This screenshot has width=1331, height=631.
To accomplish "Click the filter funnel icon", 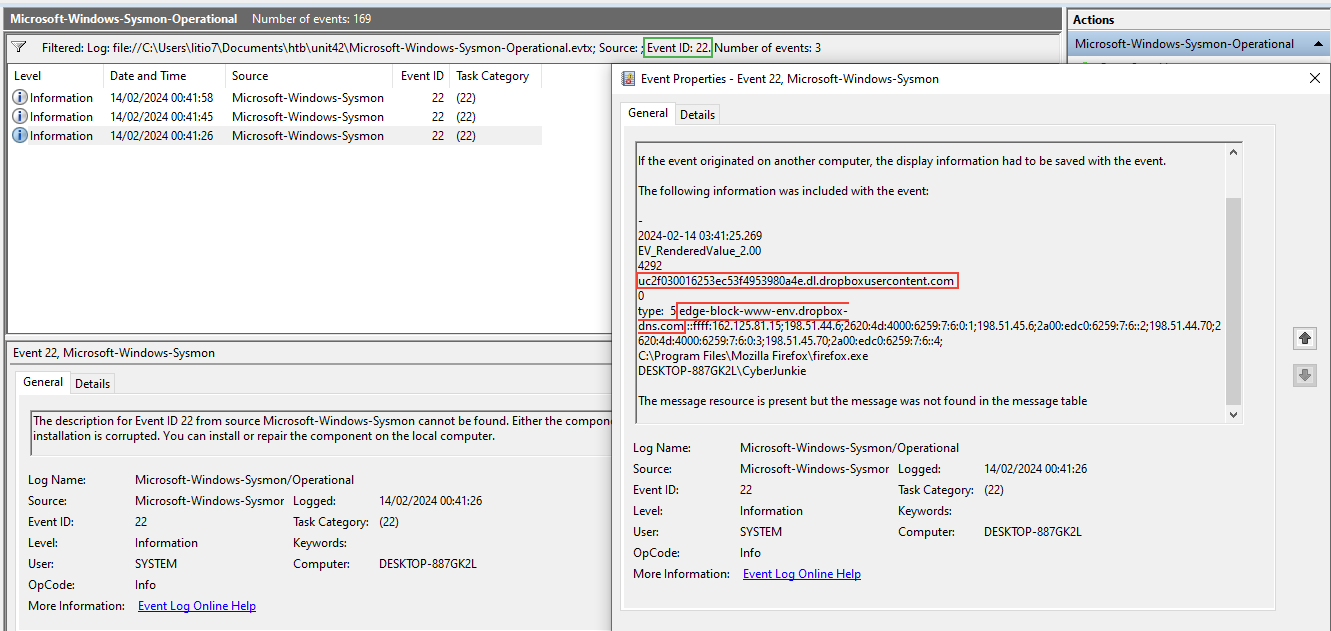I will click(19, 47).
